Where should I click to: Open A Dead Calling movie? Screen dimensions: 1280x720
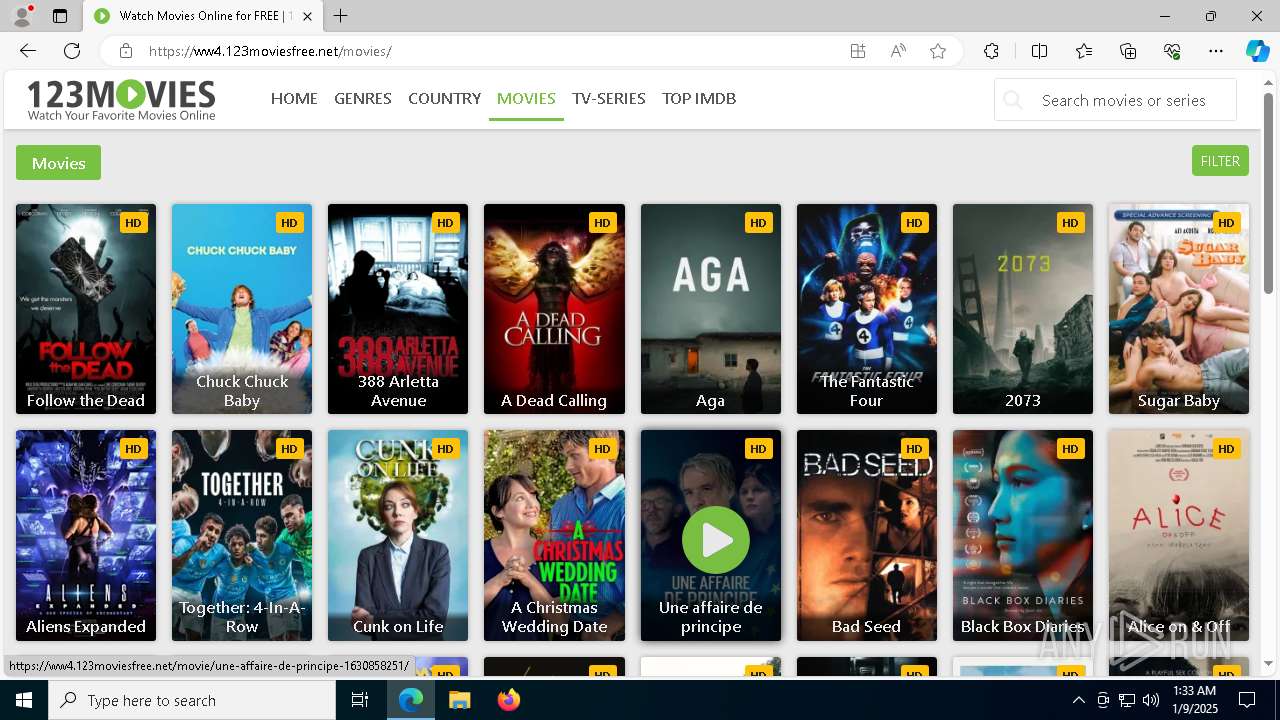tap(554, 309)
